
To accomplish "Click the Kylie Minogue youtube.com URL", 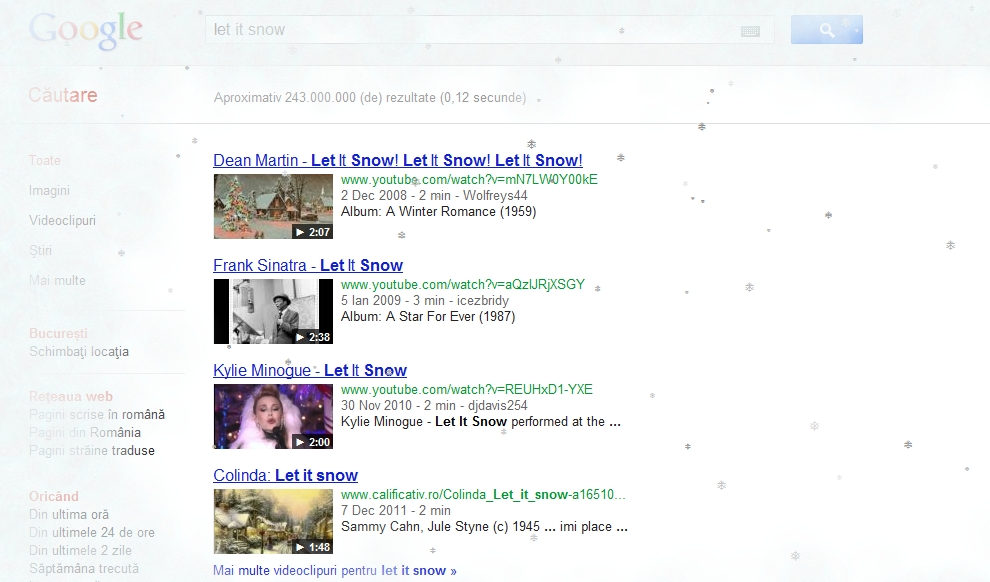I will point(467,389).
